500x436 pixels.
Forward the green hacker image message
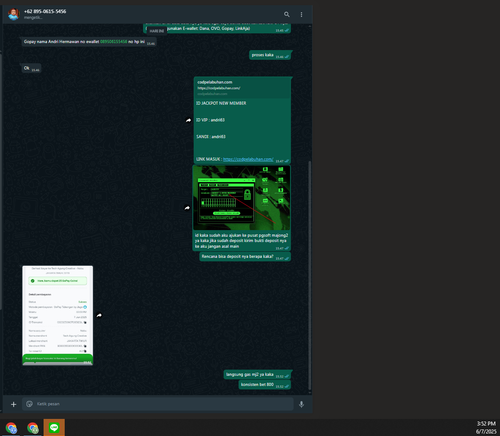click(x=187, y=208)
